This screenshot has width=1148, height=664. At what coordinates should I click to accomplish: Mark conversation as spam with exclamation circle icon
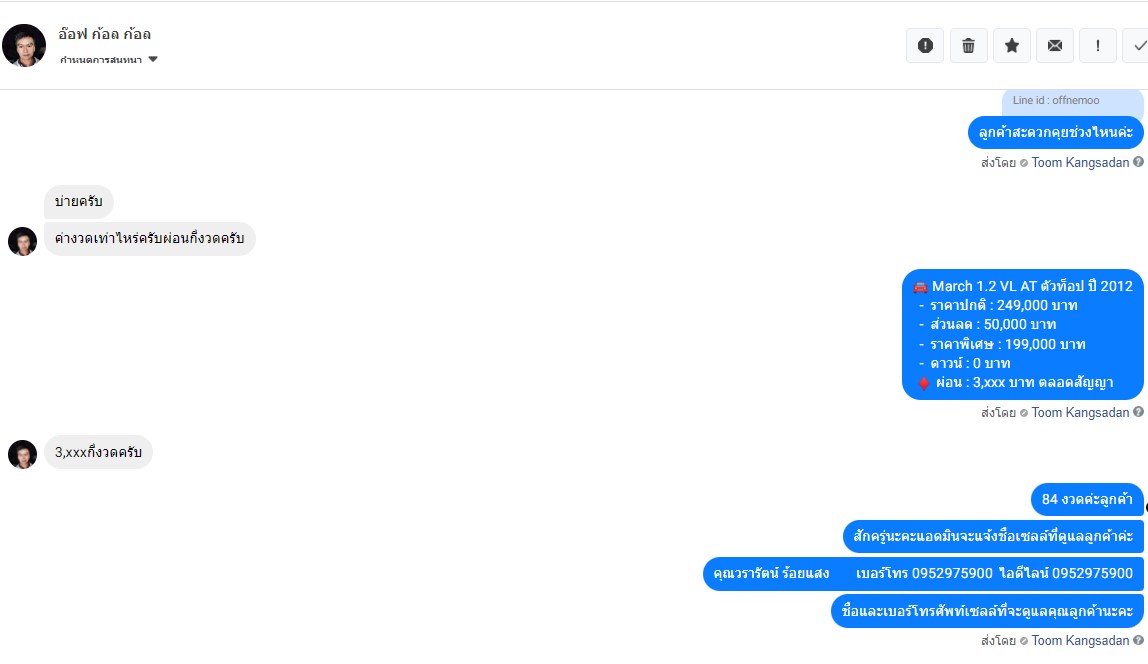tap(925, 45)
